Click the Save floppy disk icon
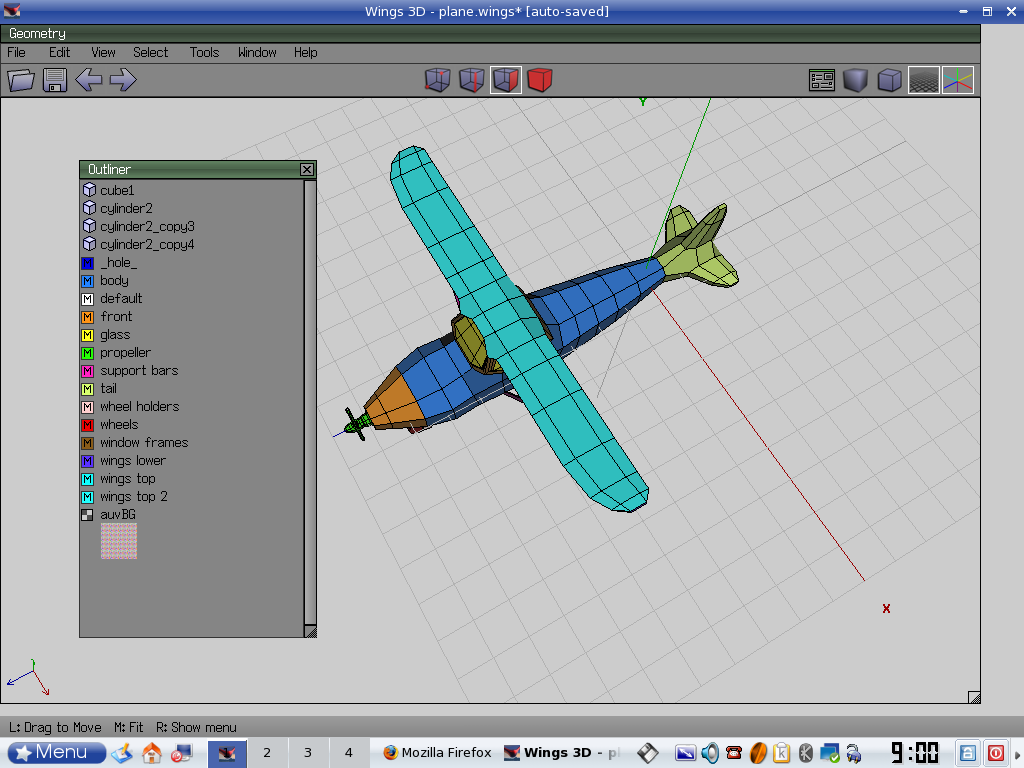1024x768 pixels. pyautogui.click(x=54, y=80)
